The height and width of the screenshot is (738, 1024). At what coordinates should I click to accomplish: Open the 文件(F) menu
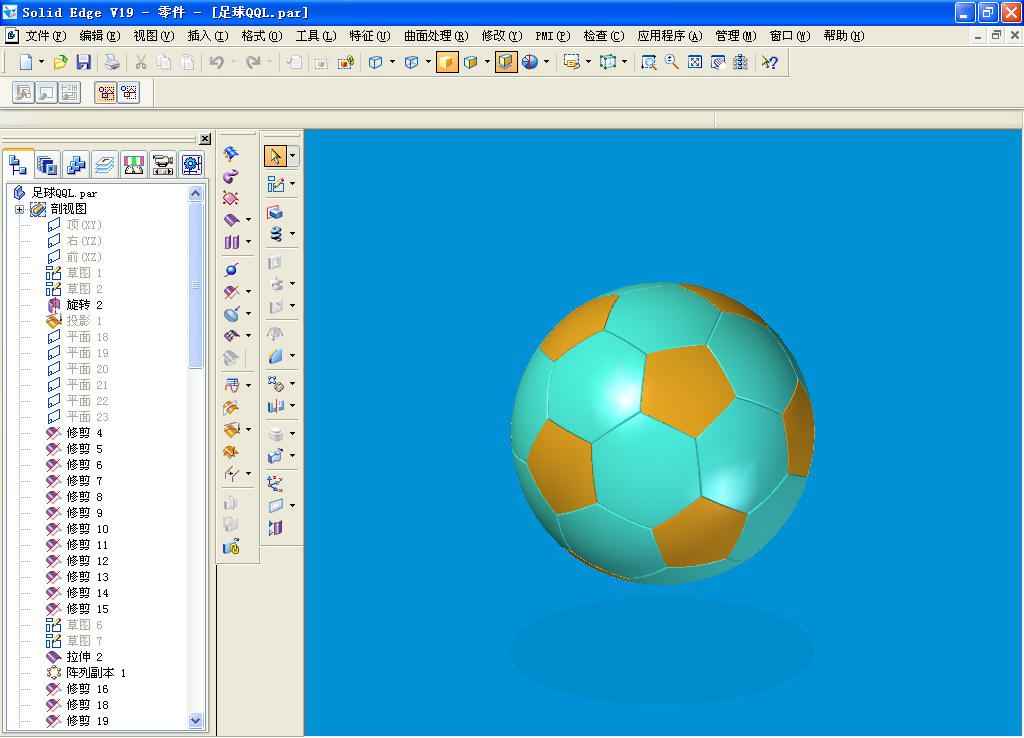46,36
